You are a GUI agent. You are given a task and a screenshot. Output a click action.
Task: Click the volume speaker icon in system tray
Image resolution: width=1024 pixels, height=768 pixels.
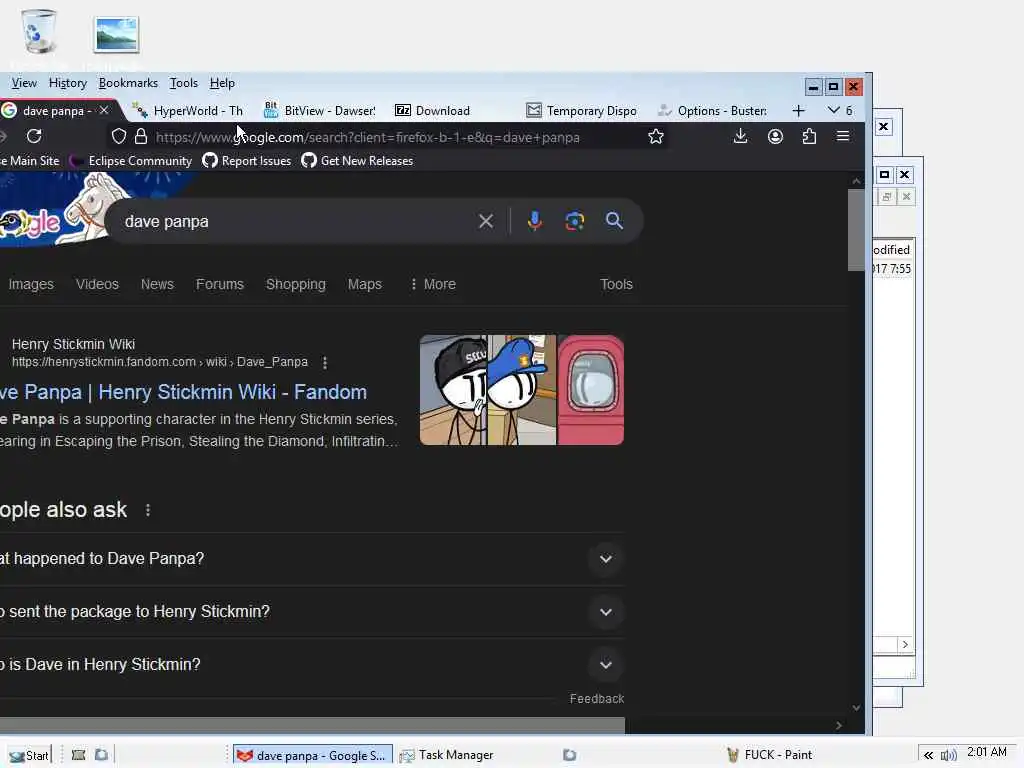coord(948,756)
